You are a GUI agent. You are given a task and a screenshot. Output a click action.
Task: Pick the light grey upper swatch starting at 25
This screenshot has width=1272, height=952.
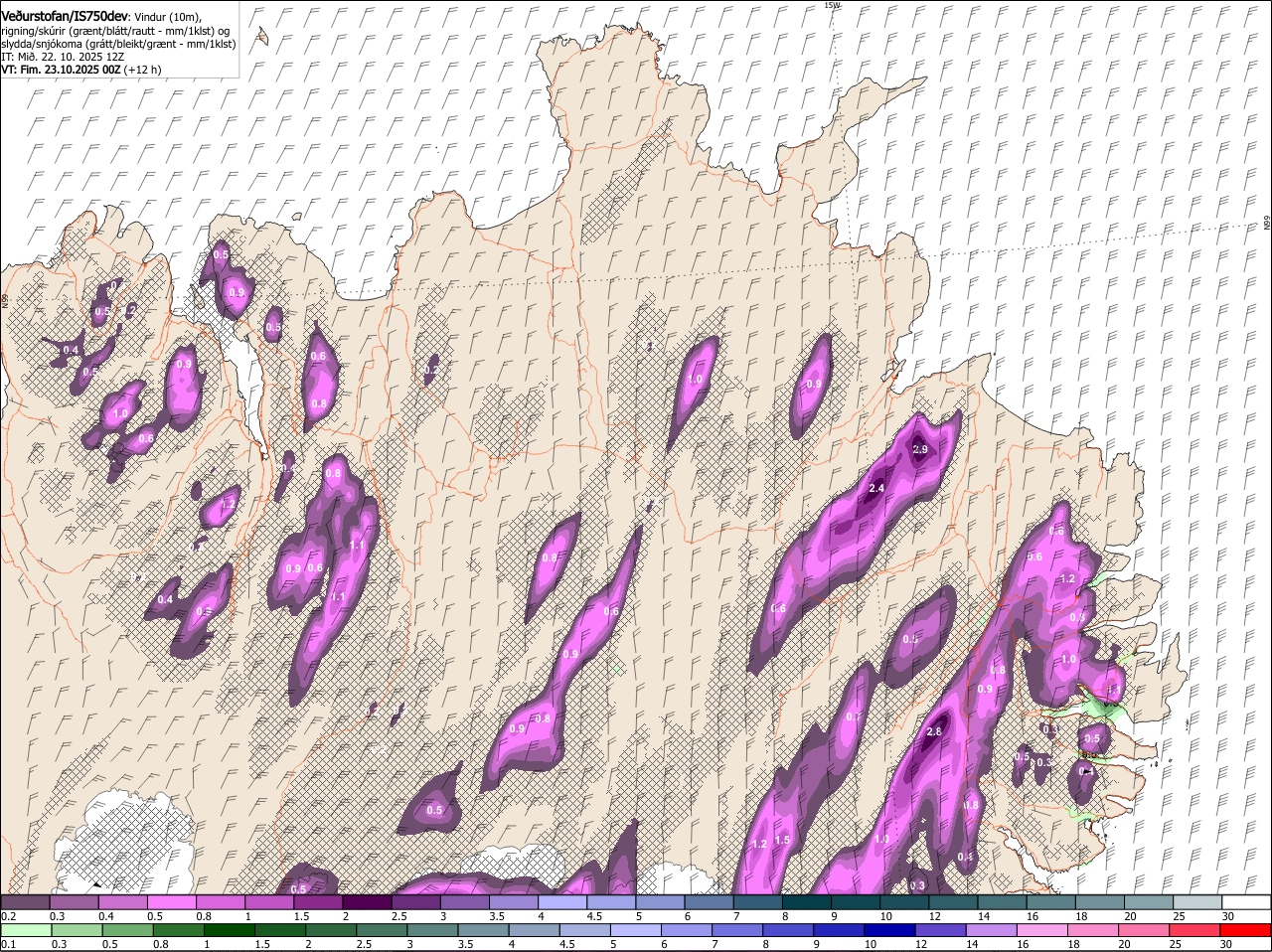click(1196, 902)
